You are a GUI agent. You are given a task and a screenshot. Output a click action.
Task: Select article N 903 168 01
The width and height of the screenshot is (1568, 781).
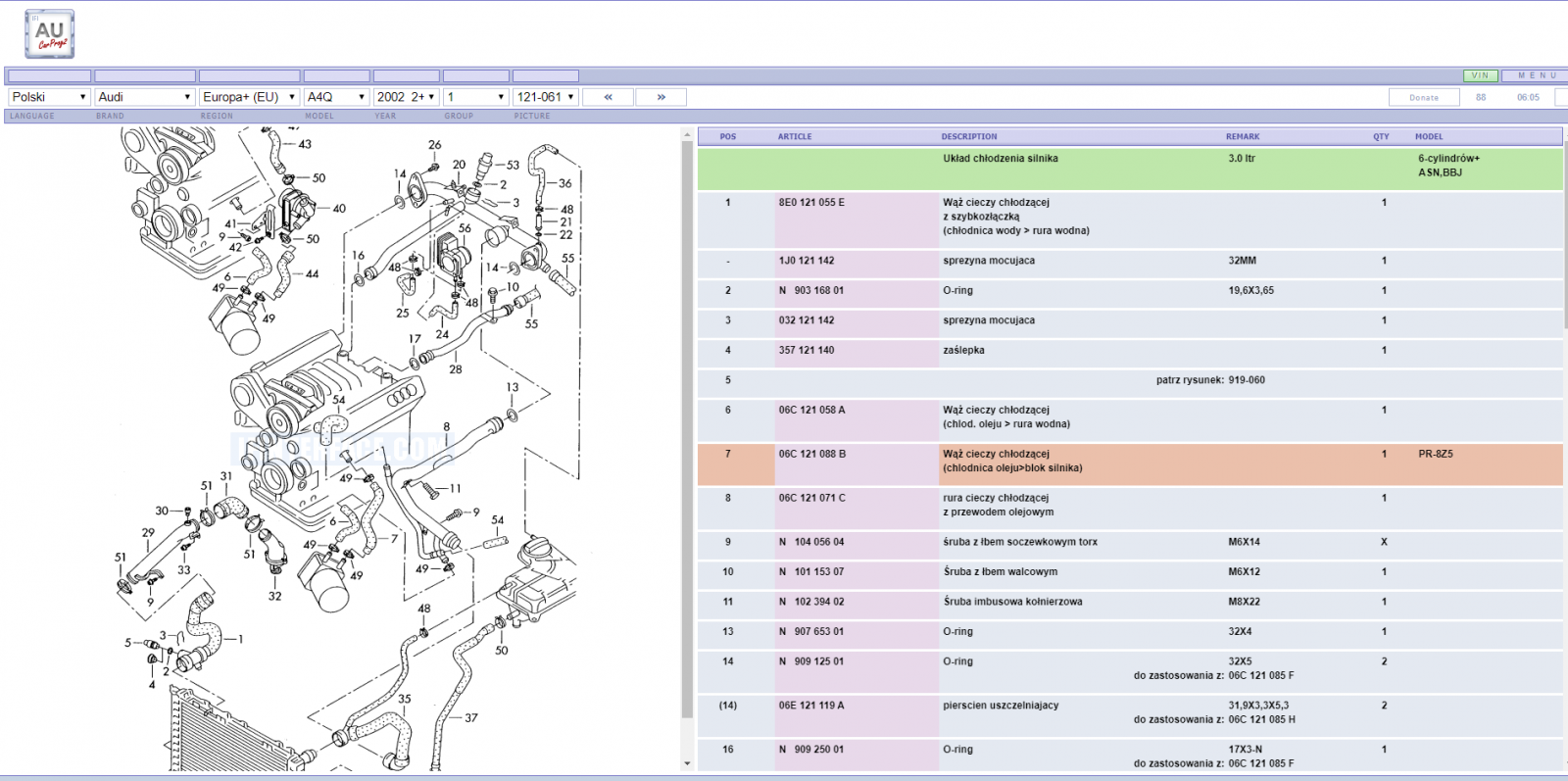coord(811,290)
